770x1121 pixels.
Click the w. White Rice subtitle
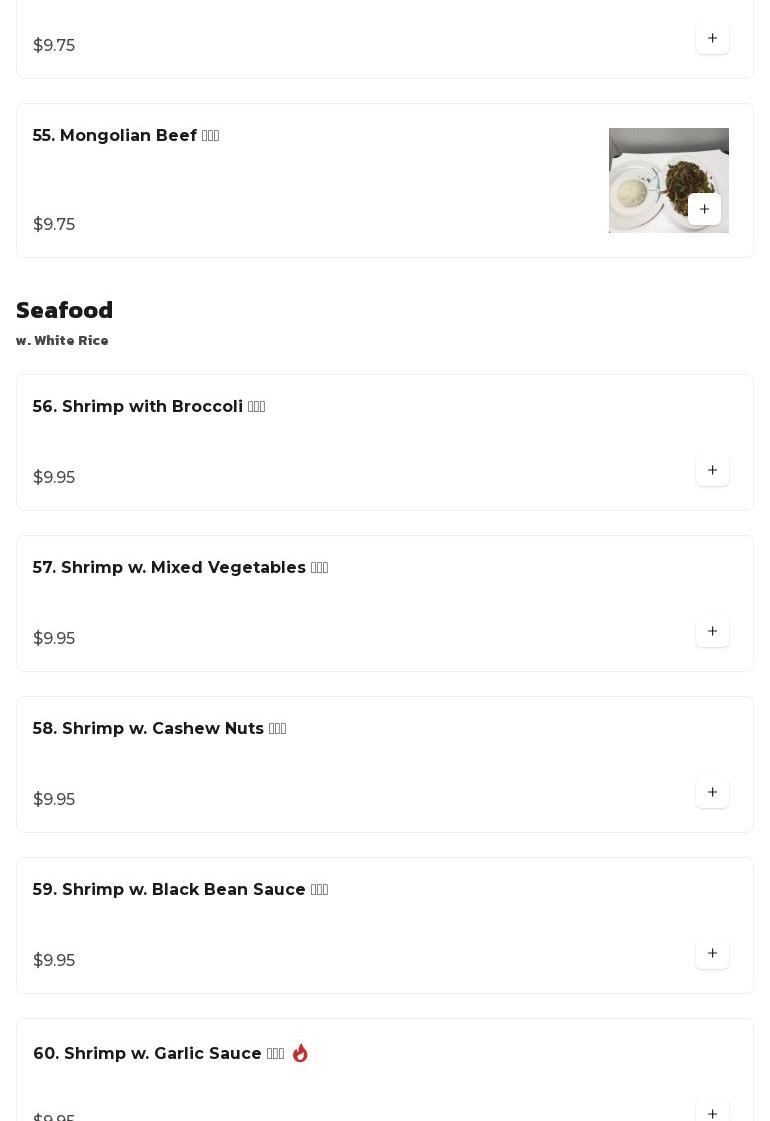coord(62,340)
